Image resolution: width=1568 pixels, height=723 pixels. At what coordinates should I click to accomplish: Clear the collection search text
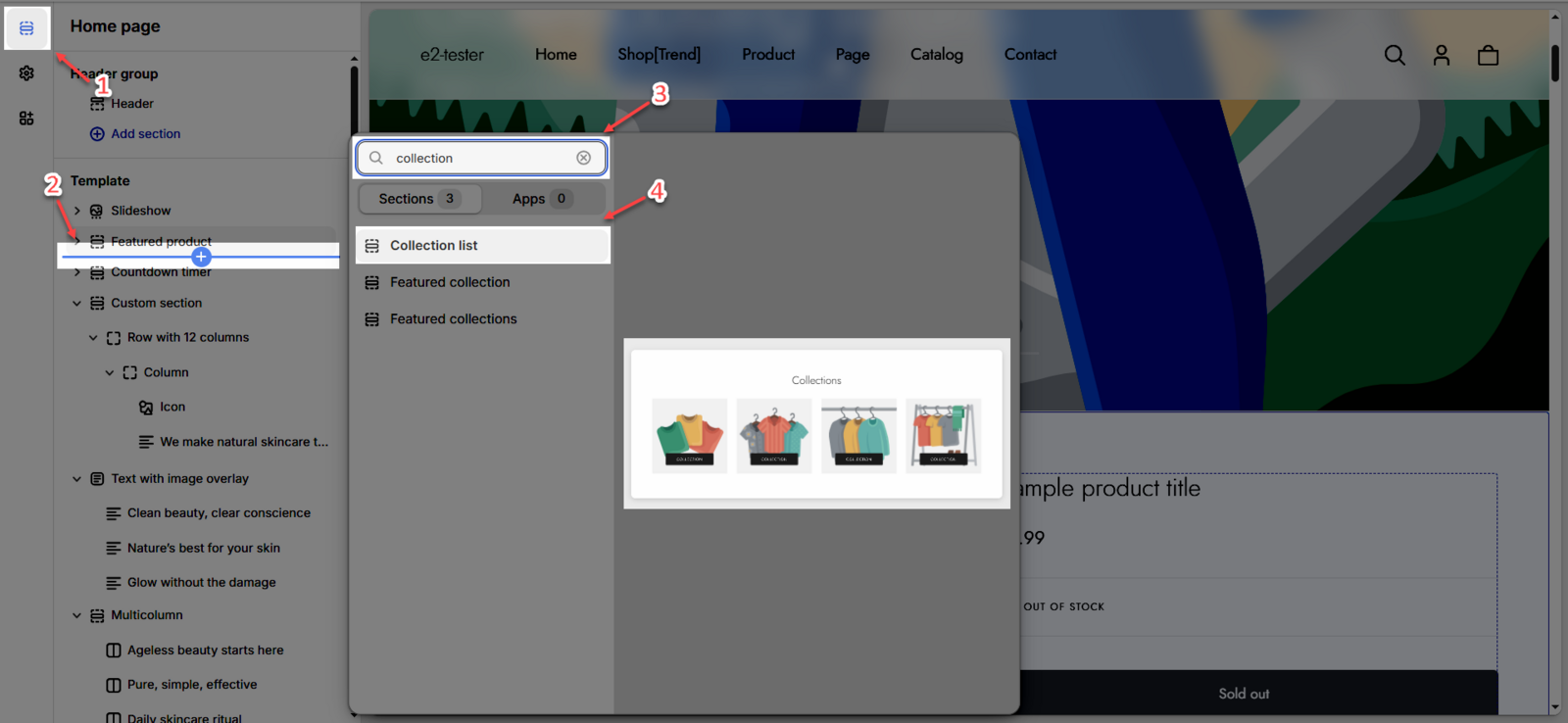583,158
